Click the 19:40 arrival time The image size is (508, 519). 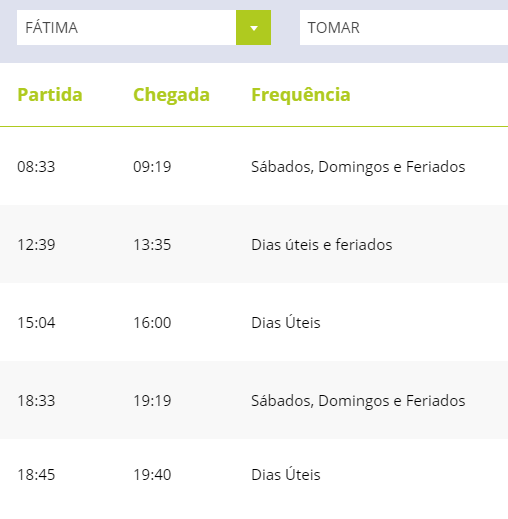152,475
